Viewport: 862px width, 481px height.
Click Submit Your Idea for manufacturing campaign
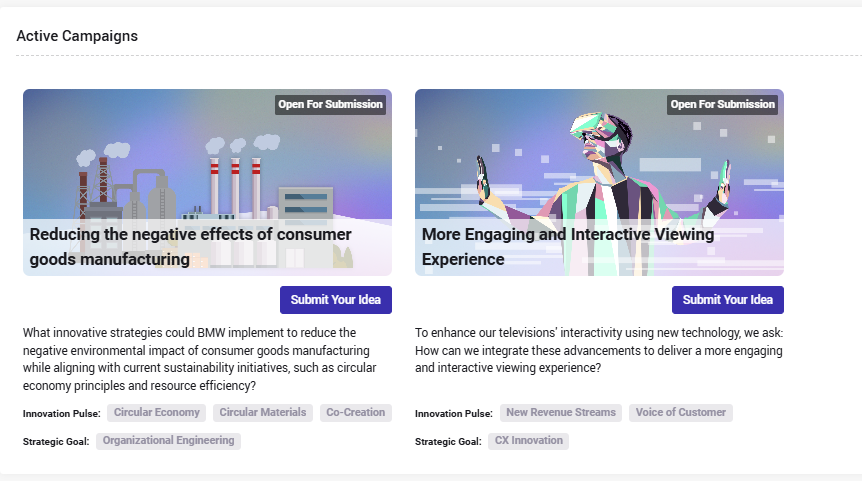pos(336,300)
